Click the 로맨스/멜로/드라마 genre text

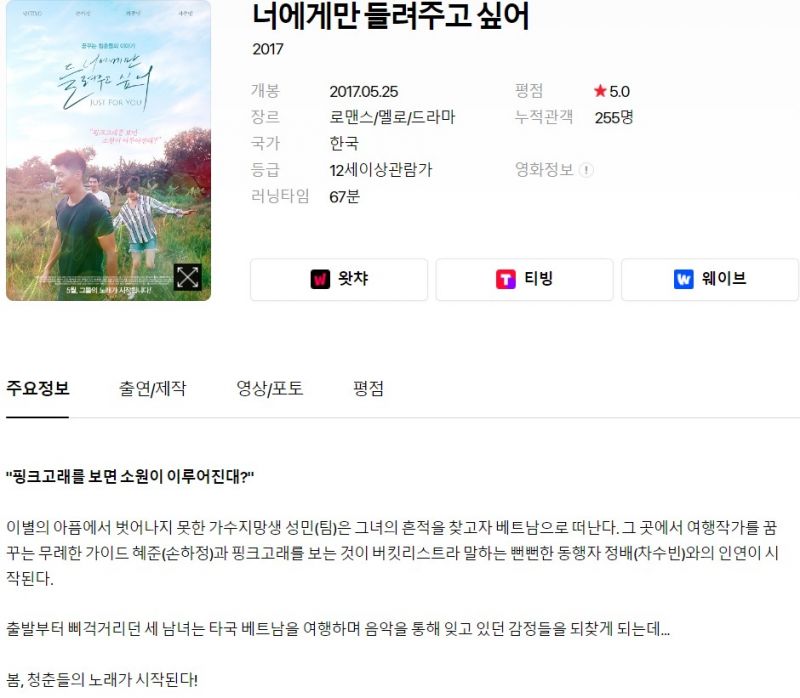pyautogui.click(x=392, y=117)
